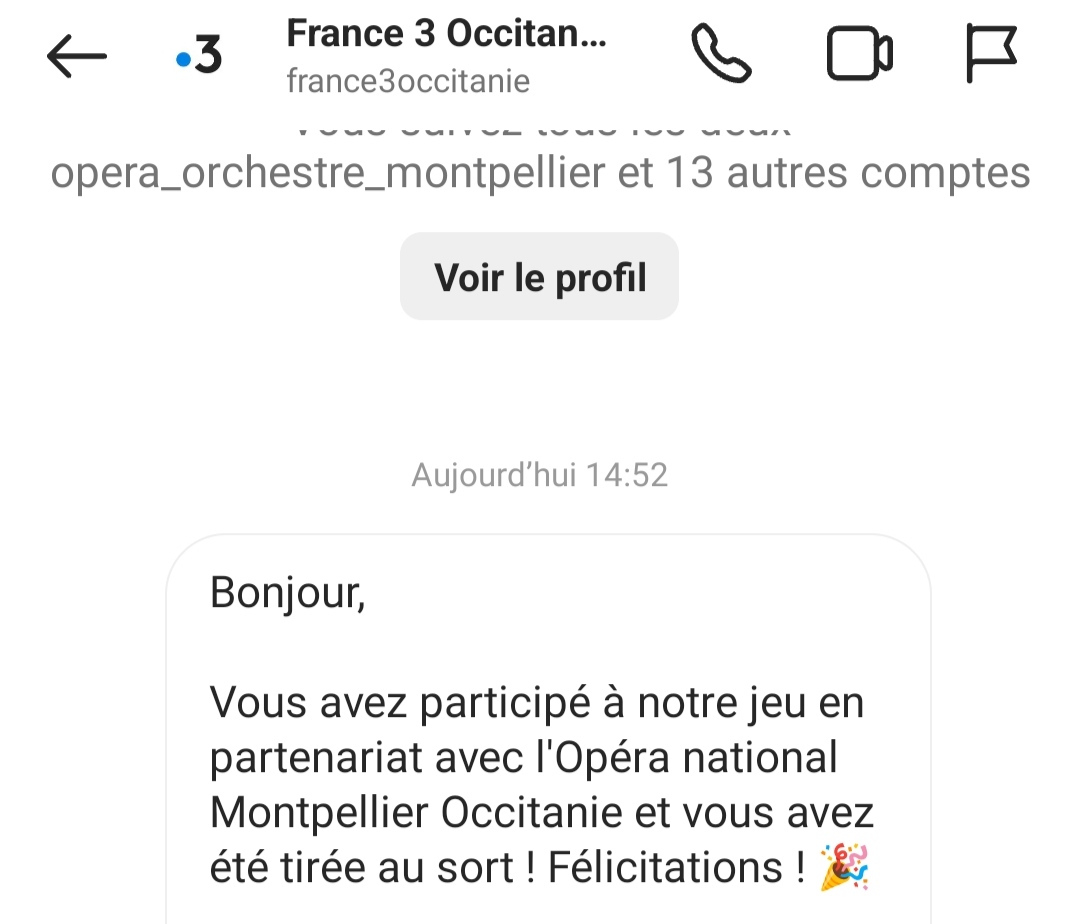Viewport: 1080px width, 924px height.
Task: Flag the conversation with the flag icon
Action: 991,53
